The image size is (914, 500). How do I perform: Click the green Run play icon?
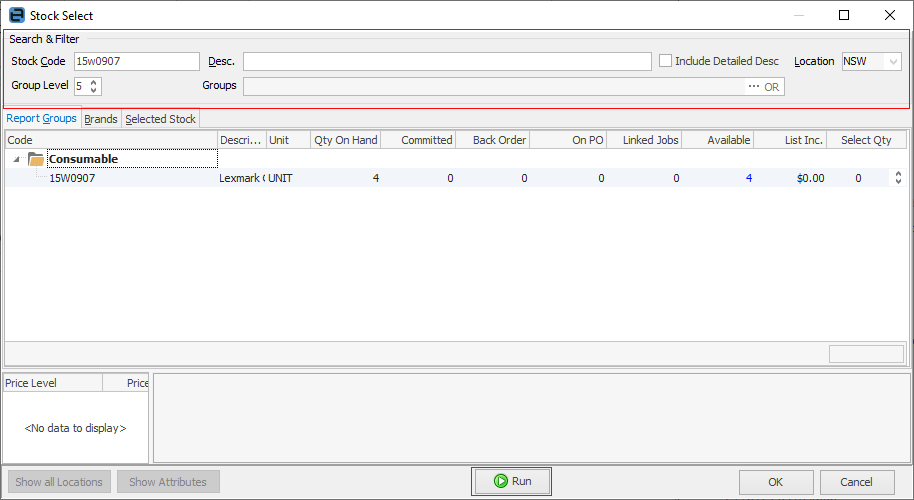point(500,481)
